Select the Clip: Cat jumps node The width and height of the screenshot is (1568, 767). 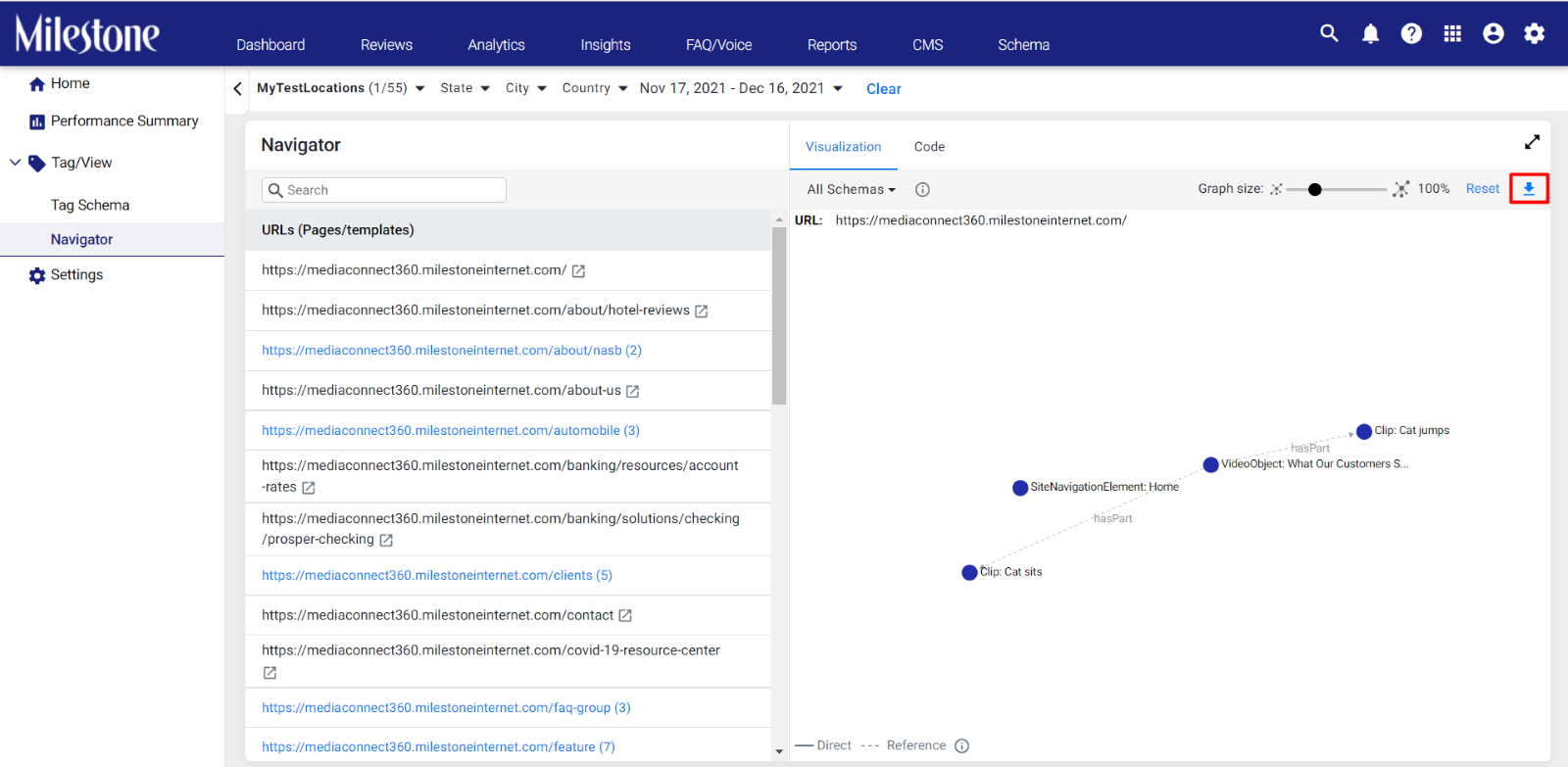(x=1364, y=432)
